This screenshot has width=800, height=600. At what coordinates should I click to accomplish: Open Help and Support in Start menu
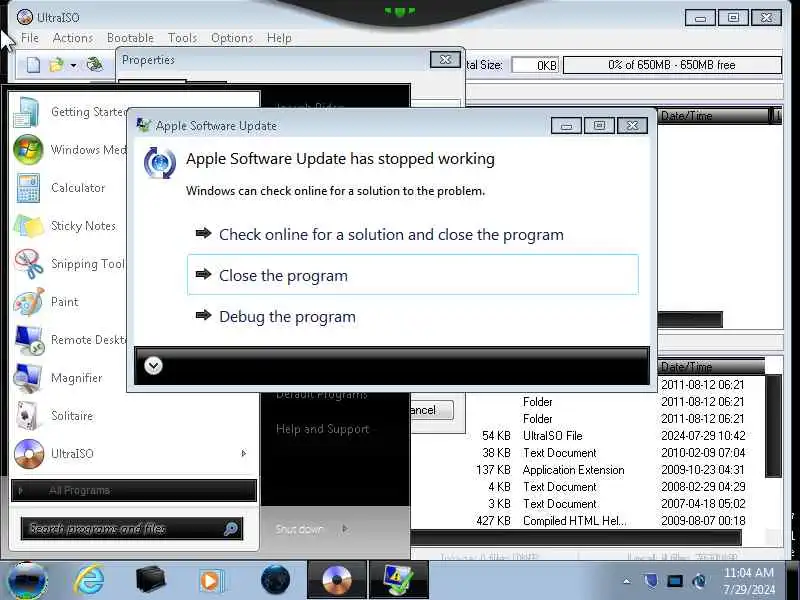tap(322, 429)
